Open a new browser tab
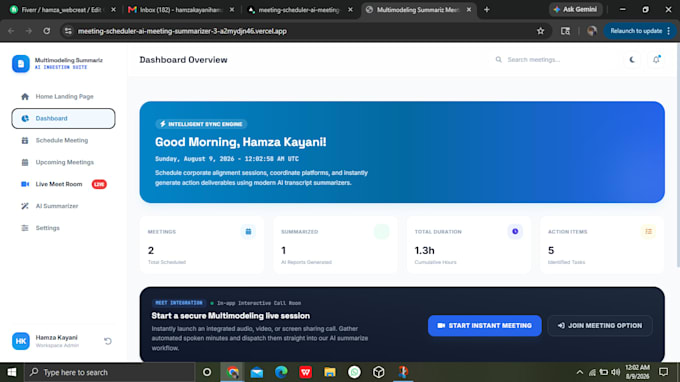This screenshot has width=680, height=382. coord(487,10)
